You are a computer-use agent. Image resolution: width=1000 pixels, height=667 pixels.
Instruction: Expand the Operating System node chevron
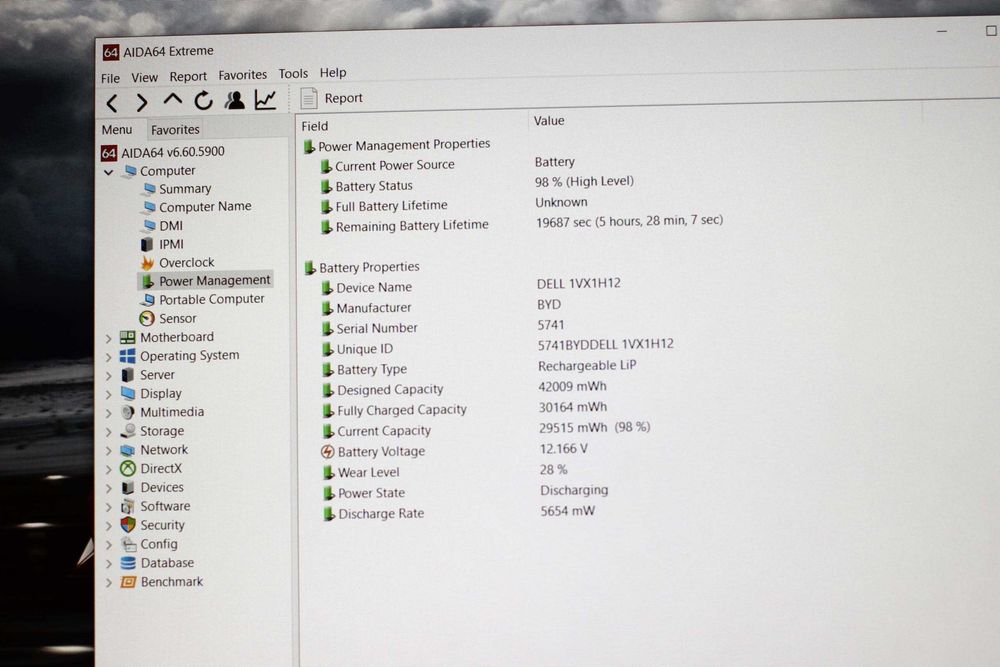pyautogui.click(x=108, y=358)
